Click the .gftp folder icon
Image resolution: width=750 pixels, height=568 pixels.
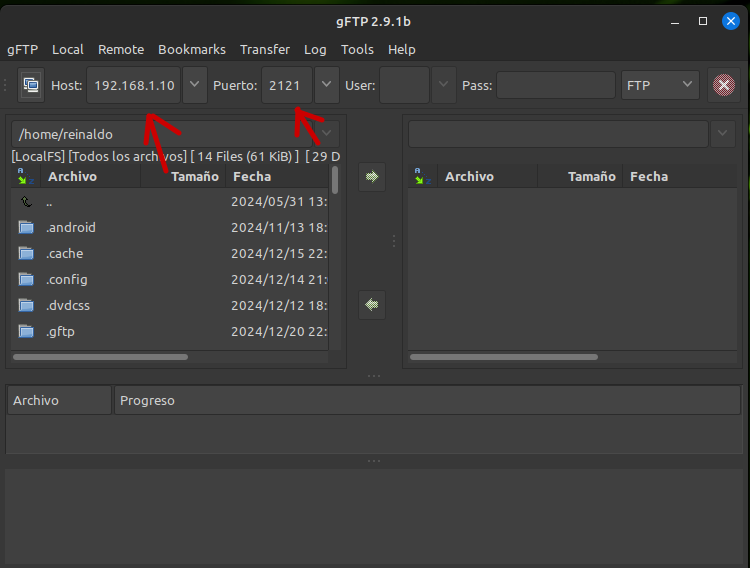pos(26,331)
